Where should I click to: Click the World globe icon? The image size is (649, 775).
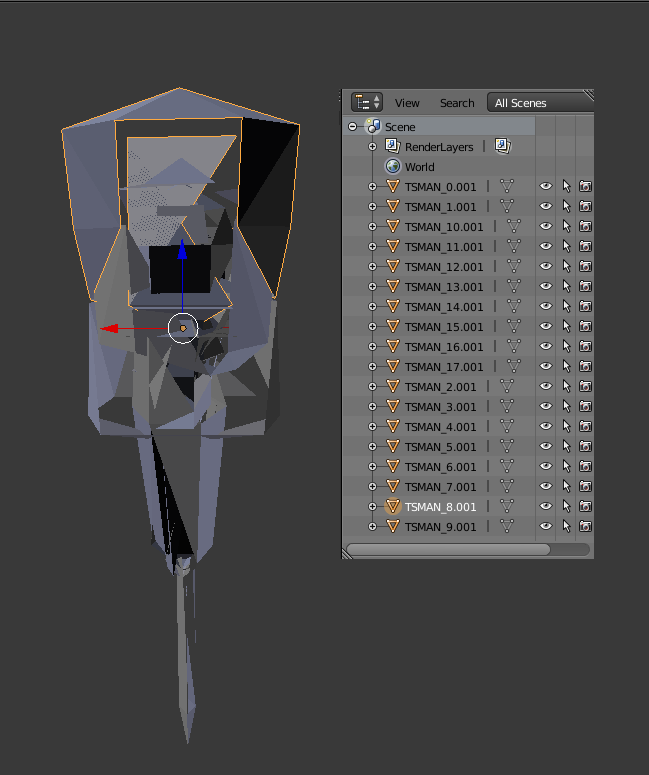(392, 167)
